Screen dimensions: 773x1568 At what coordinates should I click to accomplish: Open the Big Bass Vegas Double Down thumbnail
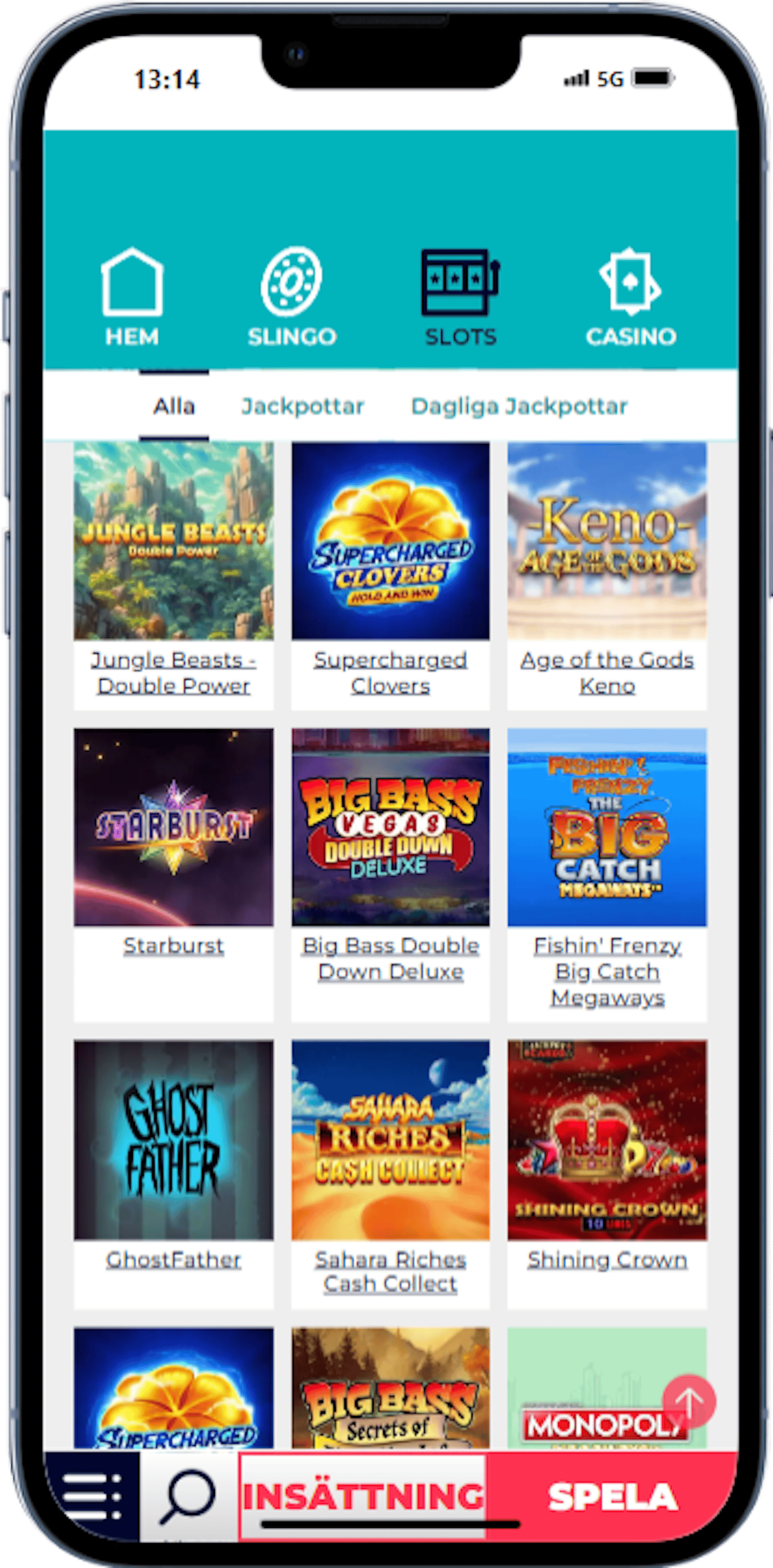(390, 827)
